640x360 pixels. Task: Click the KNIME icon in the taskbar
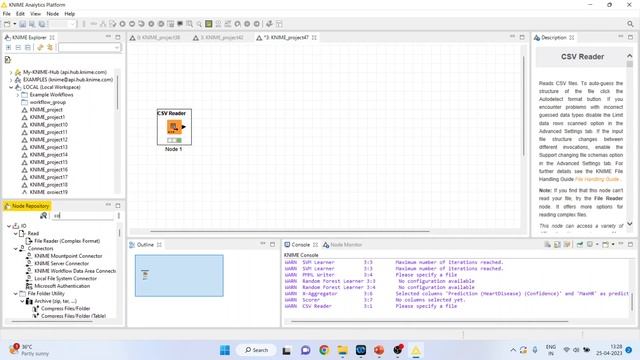point(416,350)
